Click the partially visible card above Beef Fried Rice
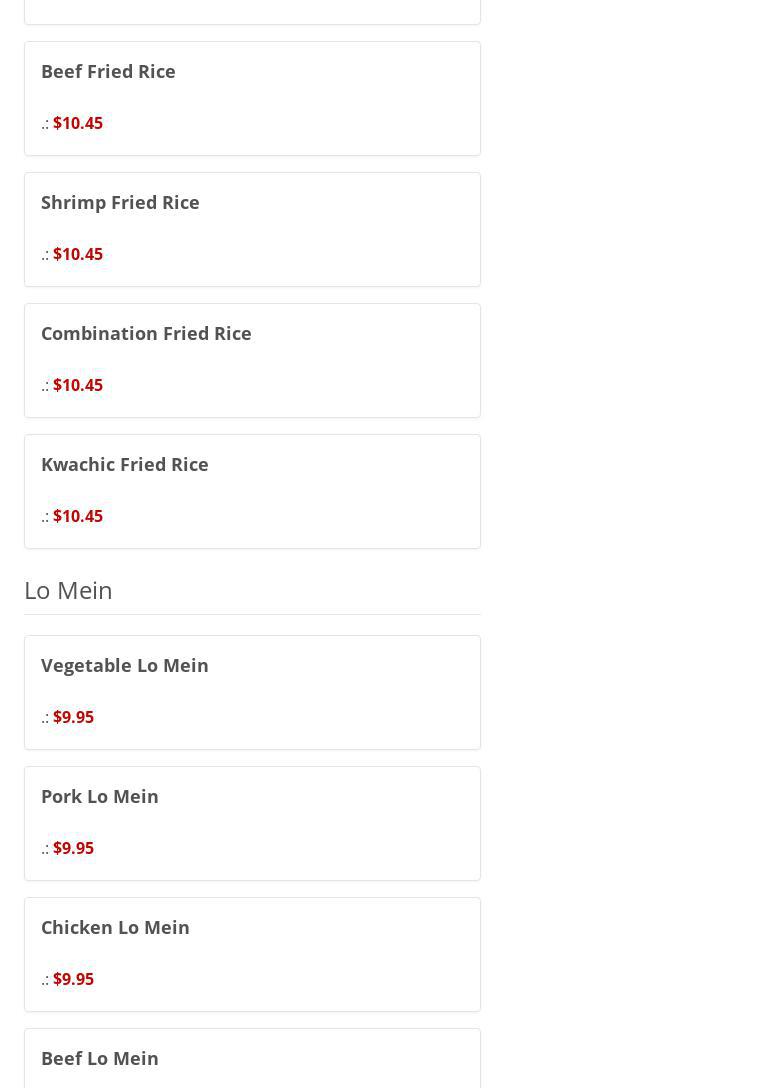 click(x=252, y=10)
